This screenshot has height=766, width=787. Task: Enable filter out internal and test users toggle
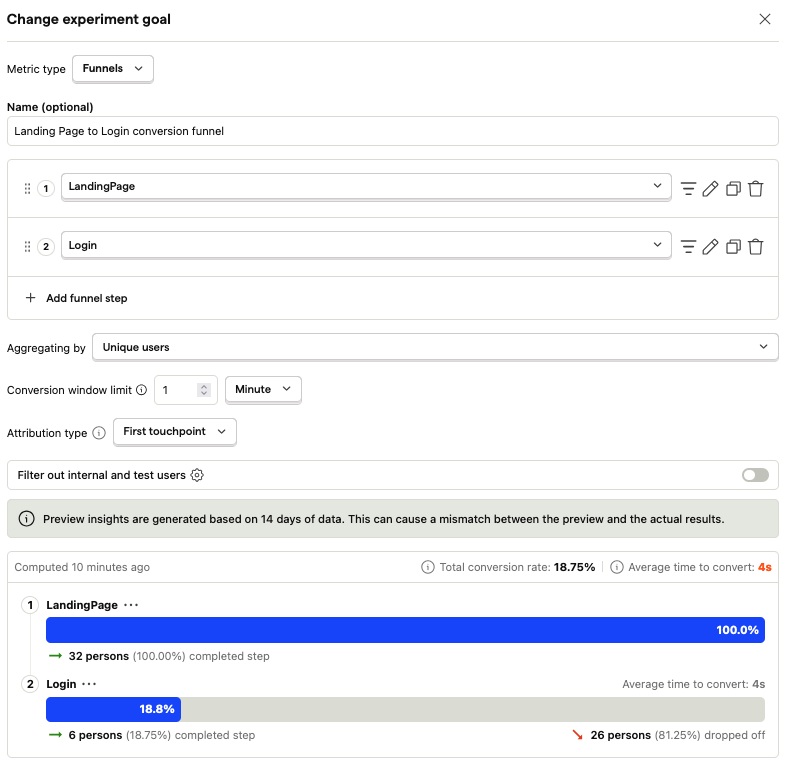tap(755, 475)
